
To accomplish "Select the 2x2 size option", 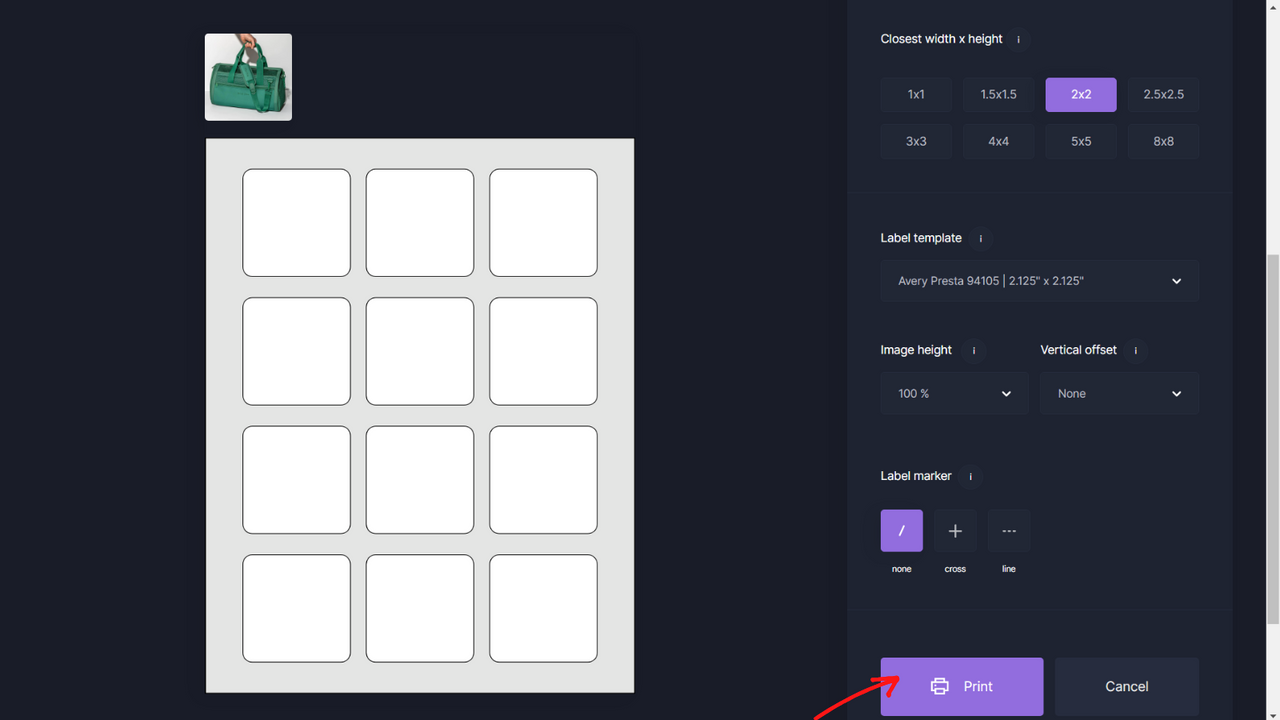I will pyautogui.click(x=1081, y=94).
